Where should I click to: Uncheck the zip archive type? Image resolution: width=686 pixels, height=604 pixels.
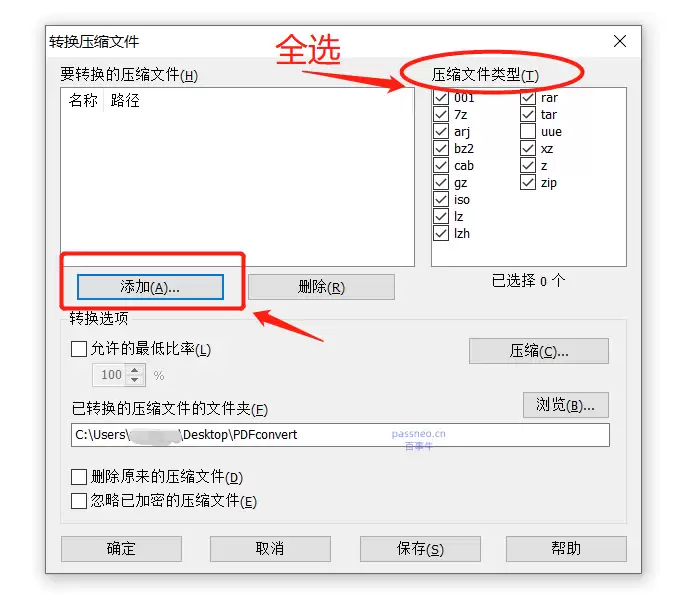point(528,182)
